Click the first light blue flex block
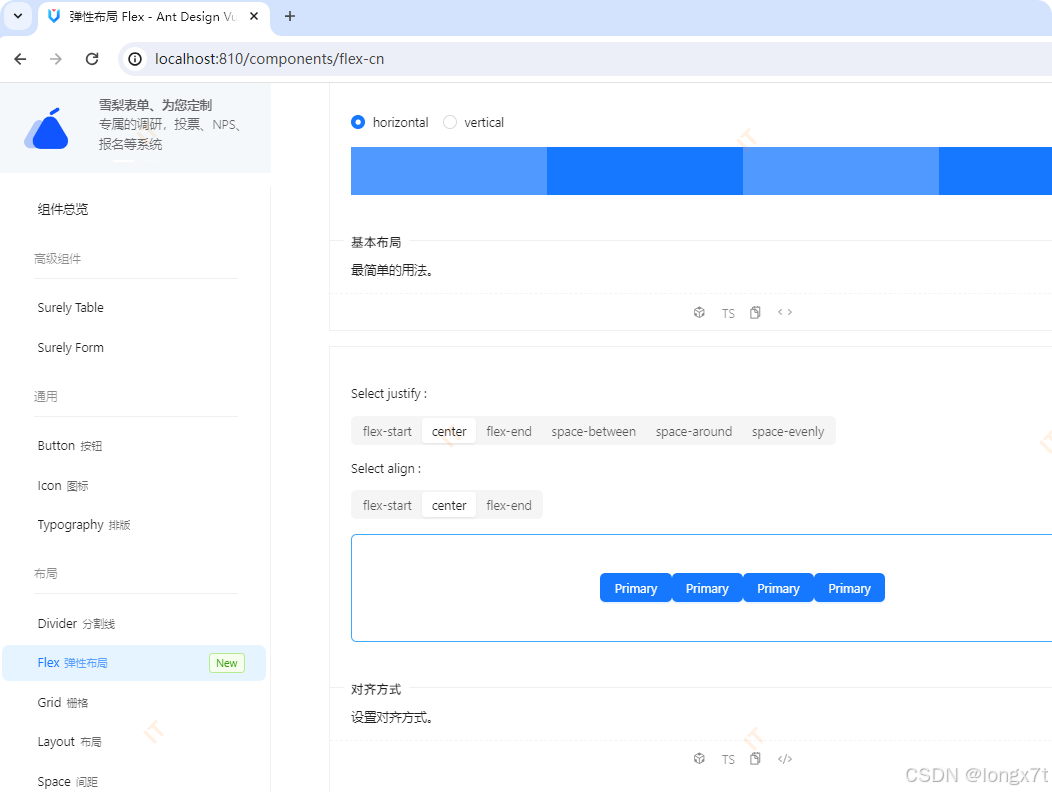 449,171
